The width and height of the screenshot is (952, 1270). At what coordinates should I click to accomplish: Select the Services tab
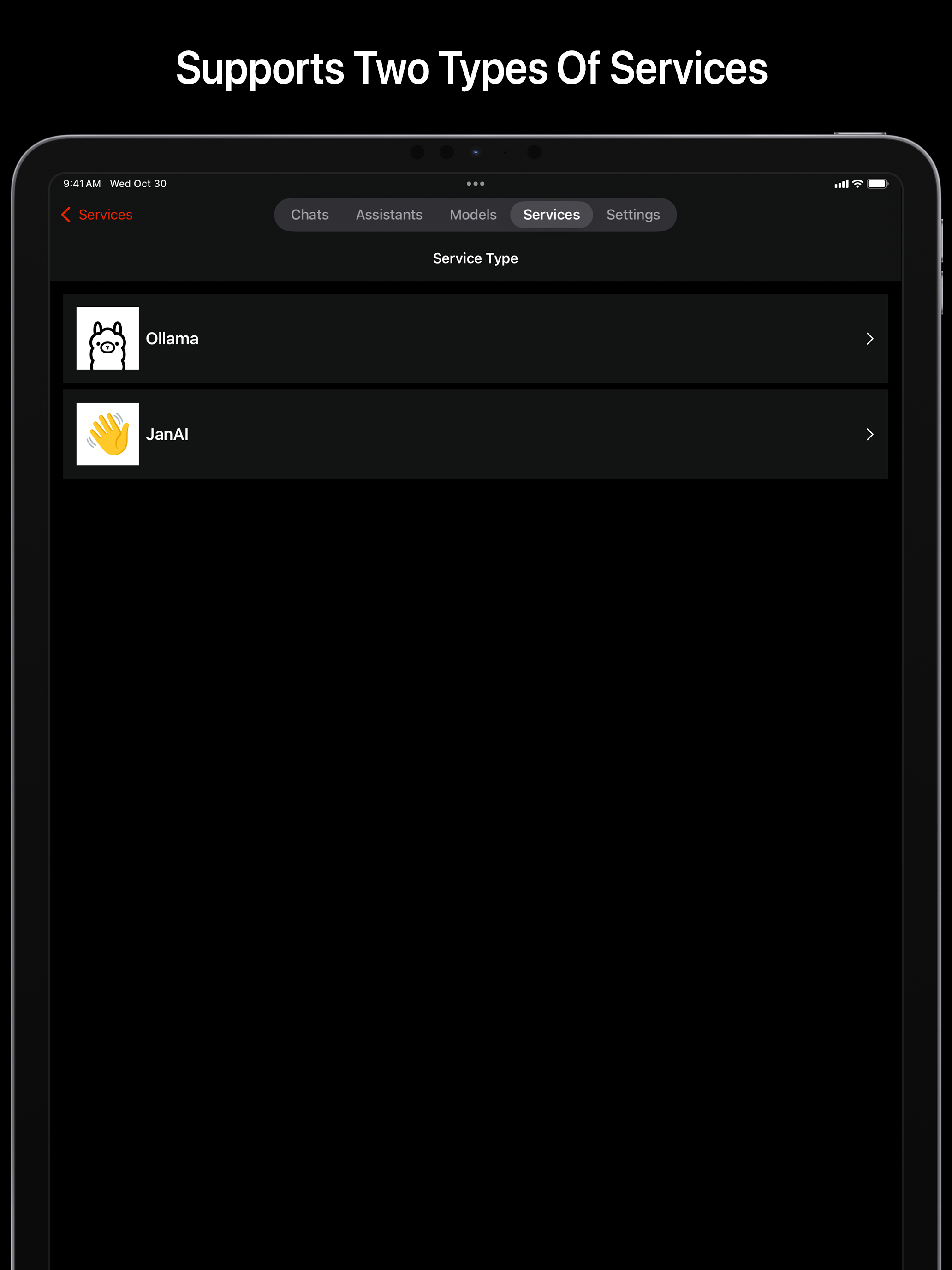pyautogui.click(x=552, y=215)
